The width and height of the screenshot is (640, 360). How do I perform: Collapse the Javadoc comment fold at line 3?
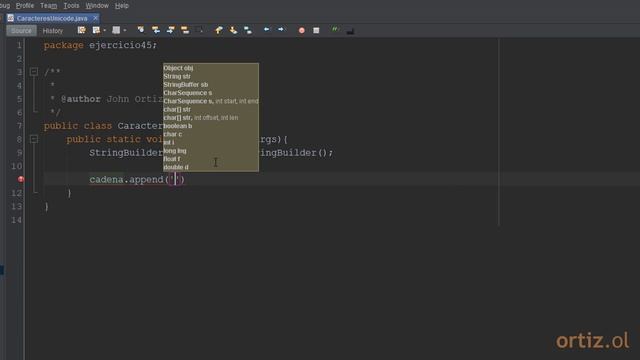click(34, 72)
